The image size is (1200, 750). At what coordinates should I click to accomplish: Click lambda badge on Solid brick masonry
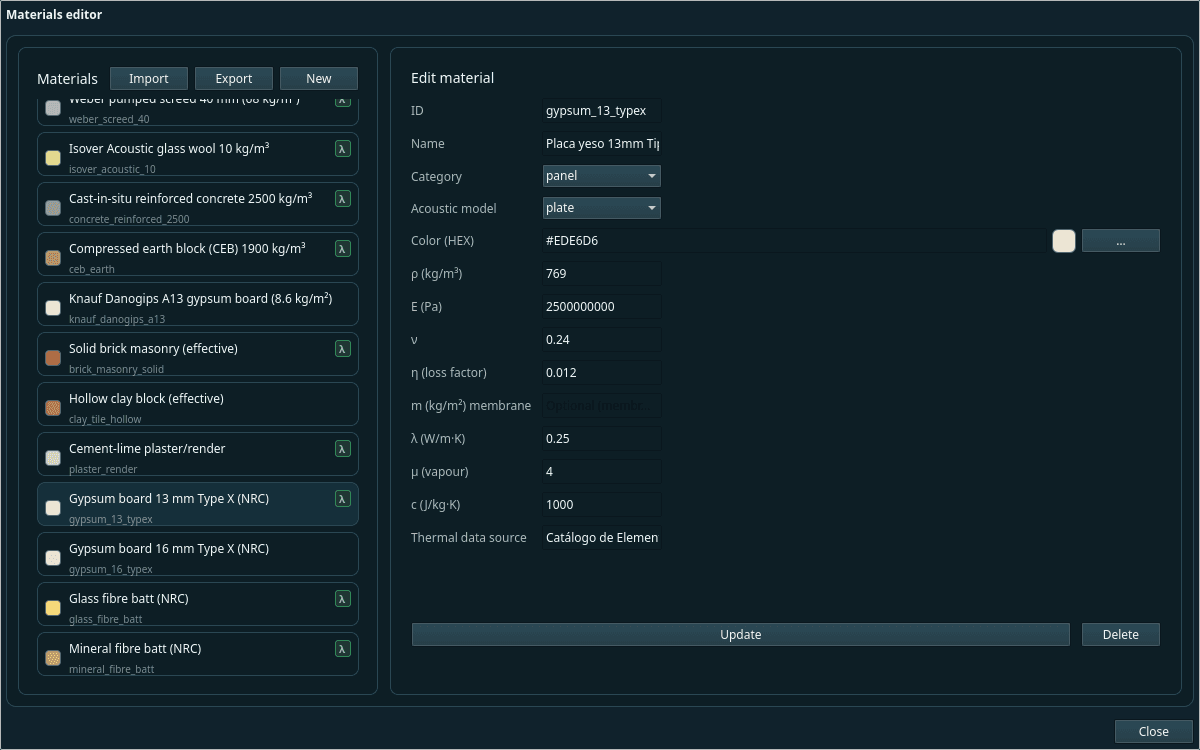[x=343, y=349]
